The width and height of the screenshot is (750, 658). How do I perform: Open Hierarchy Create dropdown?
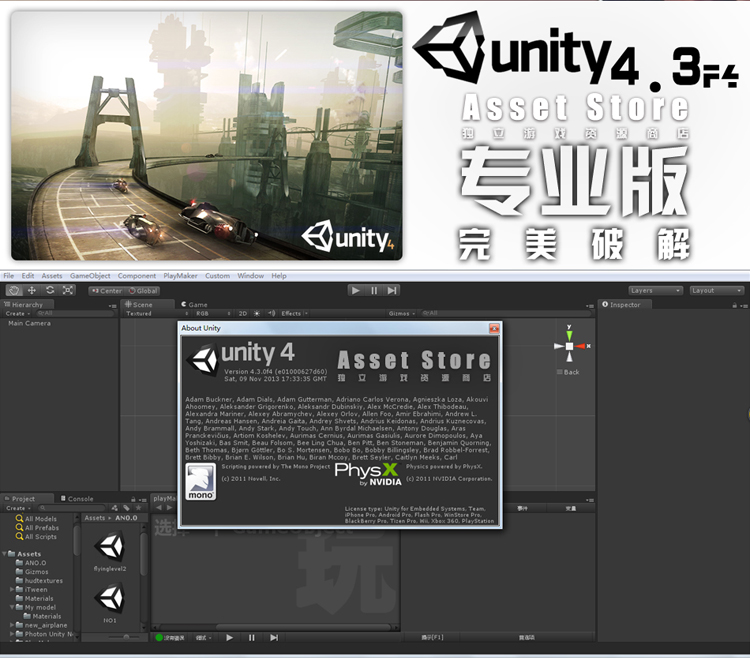[18, 314]
